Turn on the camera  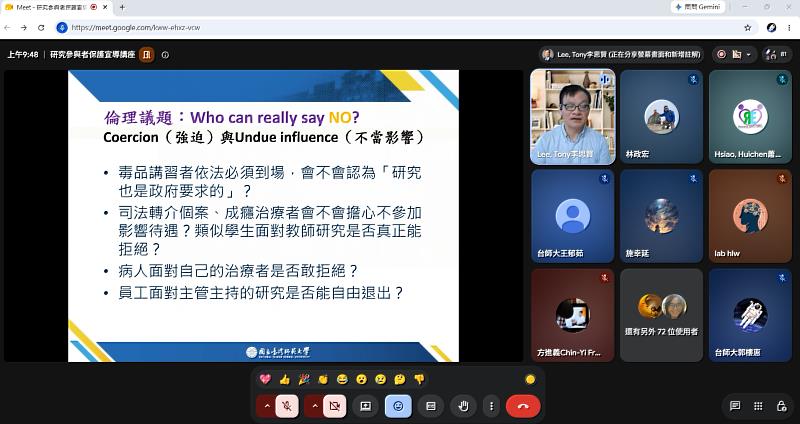[x=335, y=406]
